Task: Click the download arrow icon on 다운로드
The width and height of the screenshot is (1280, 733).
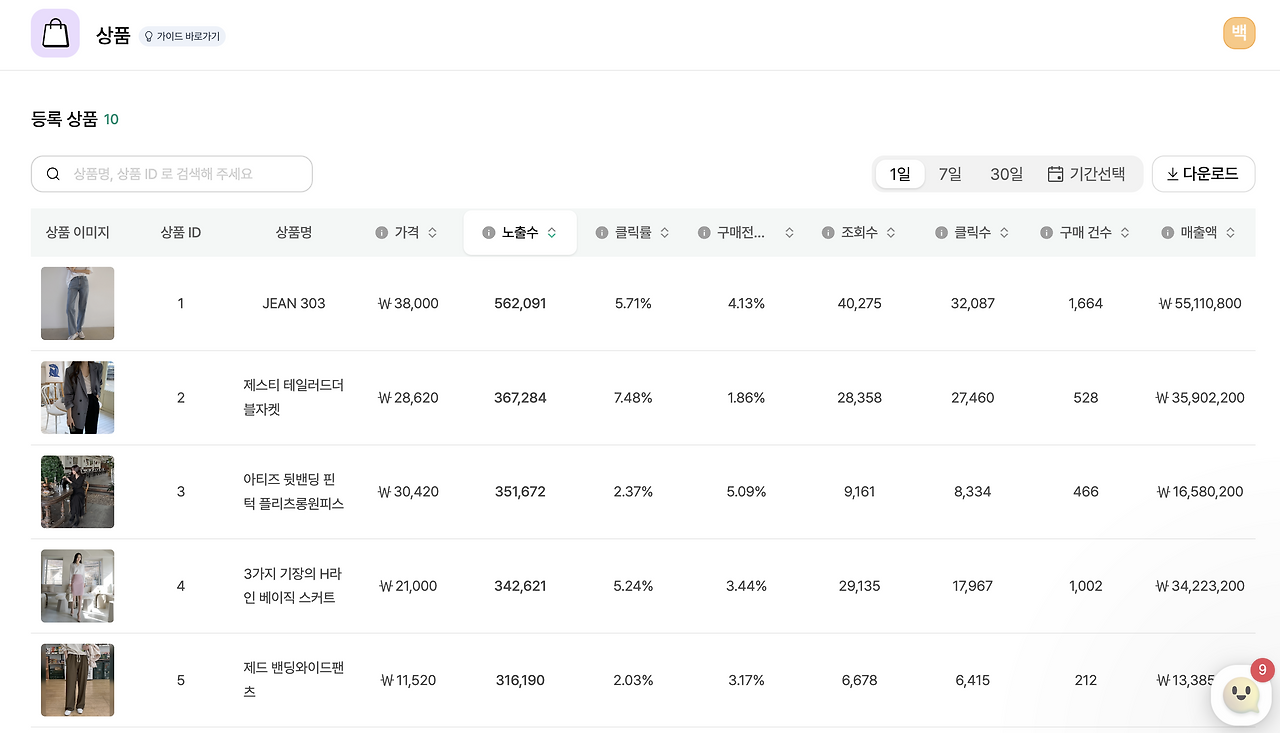Action: click(x=1172, y=173)
